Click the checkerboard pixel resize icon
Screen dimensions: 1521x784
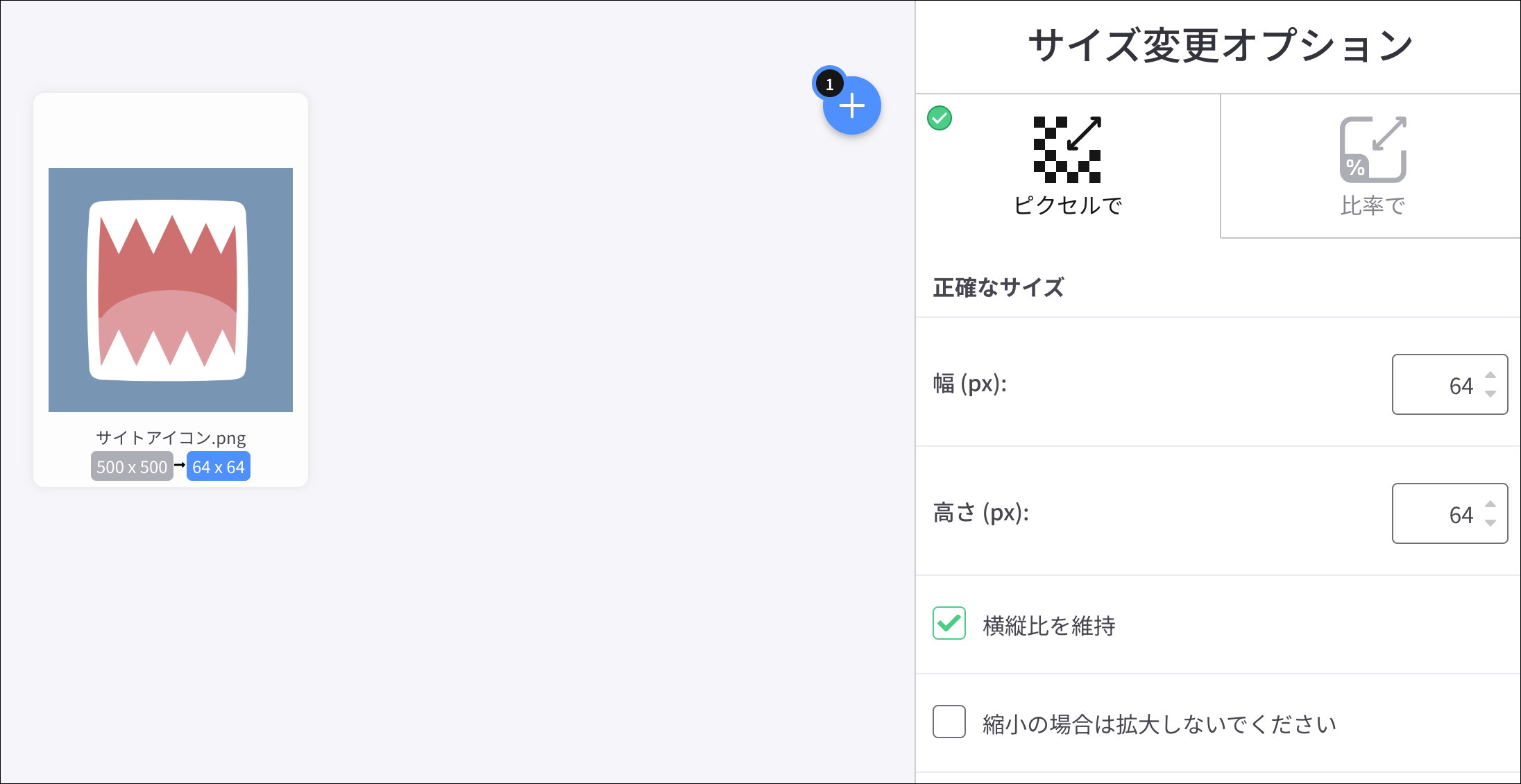coord(1067,149)
